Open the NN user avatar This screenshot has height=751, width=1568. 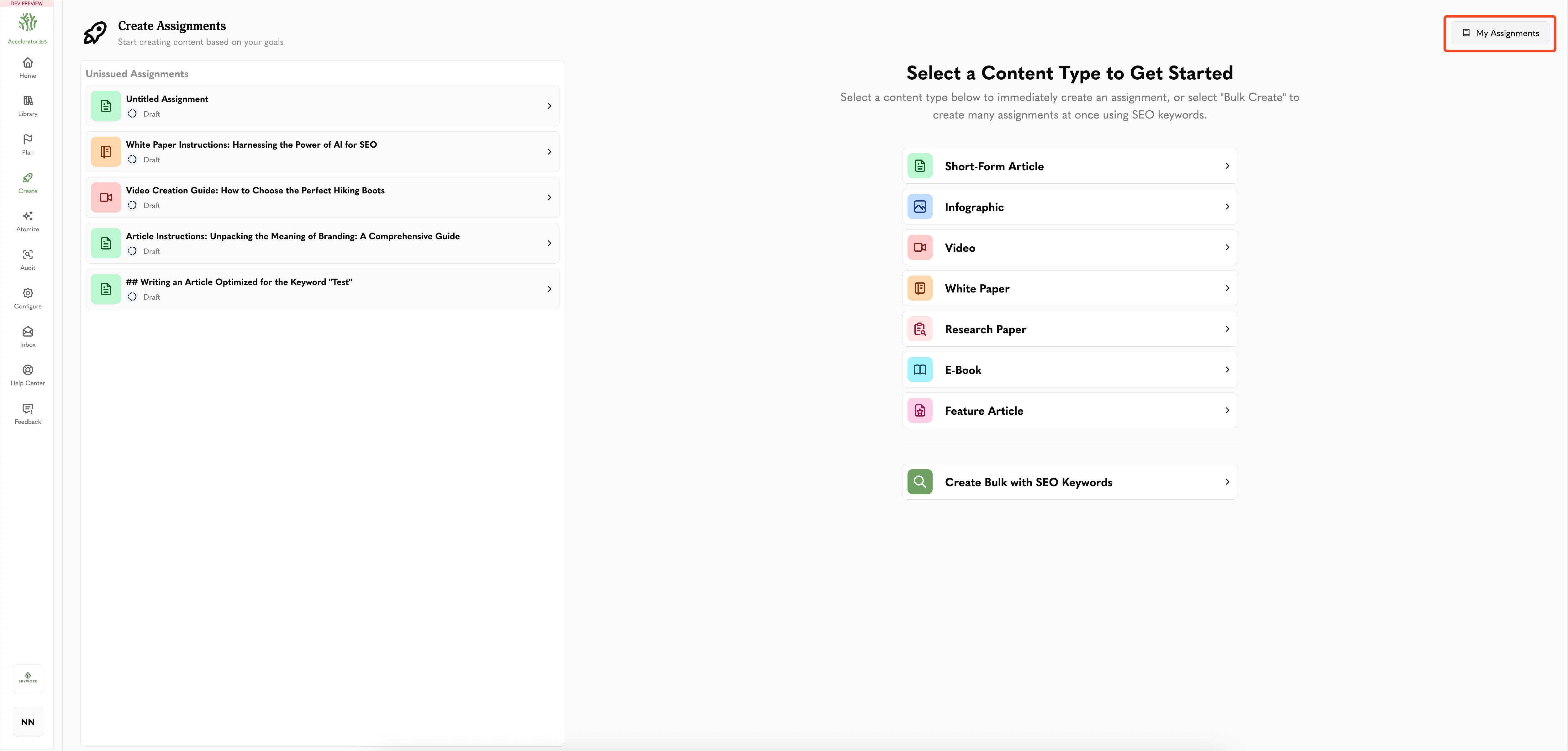click(x=28, y=722)
